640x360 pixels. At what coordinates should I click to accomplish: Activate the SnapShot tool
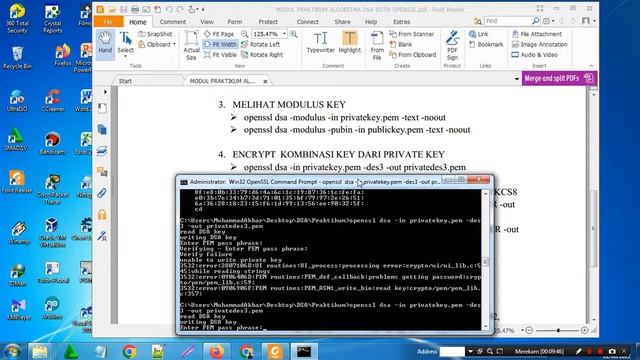155,34
